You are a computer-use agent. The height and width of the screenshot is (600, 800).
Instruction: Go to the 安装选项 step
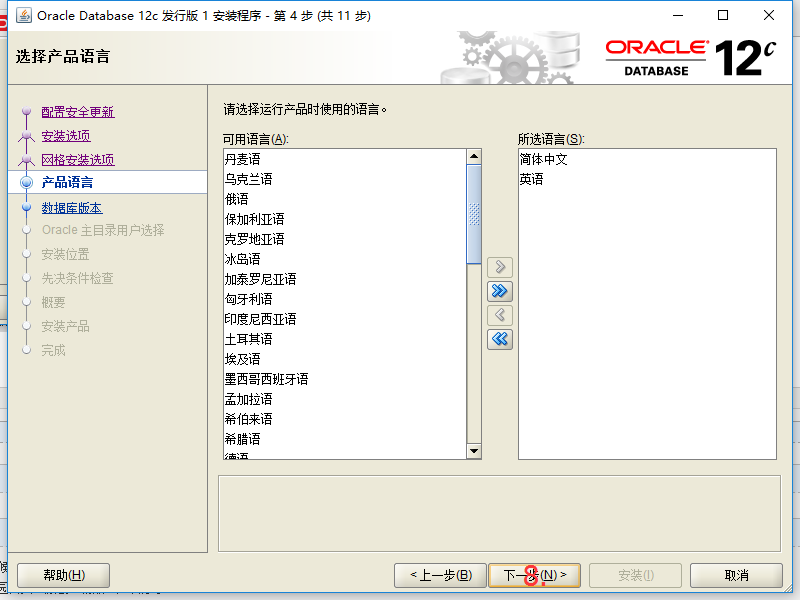[66, 136]
